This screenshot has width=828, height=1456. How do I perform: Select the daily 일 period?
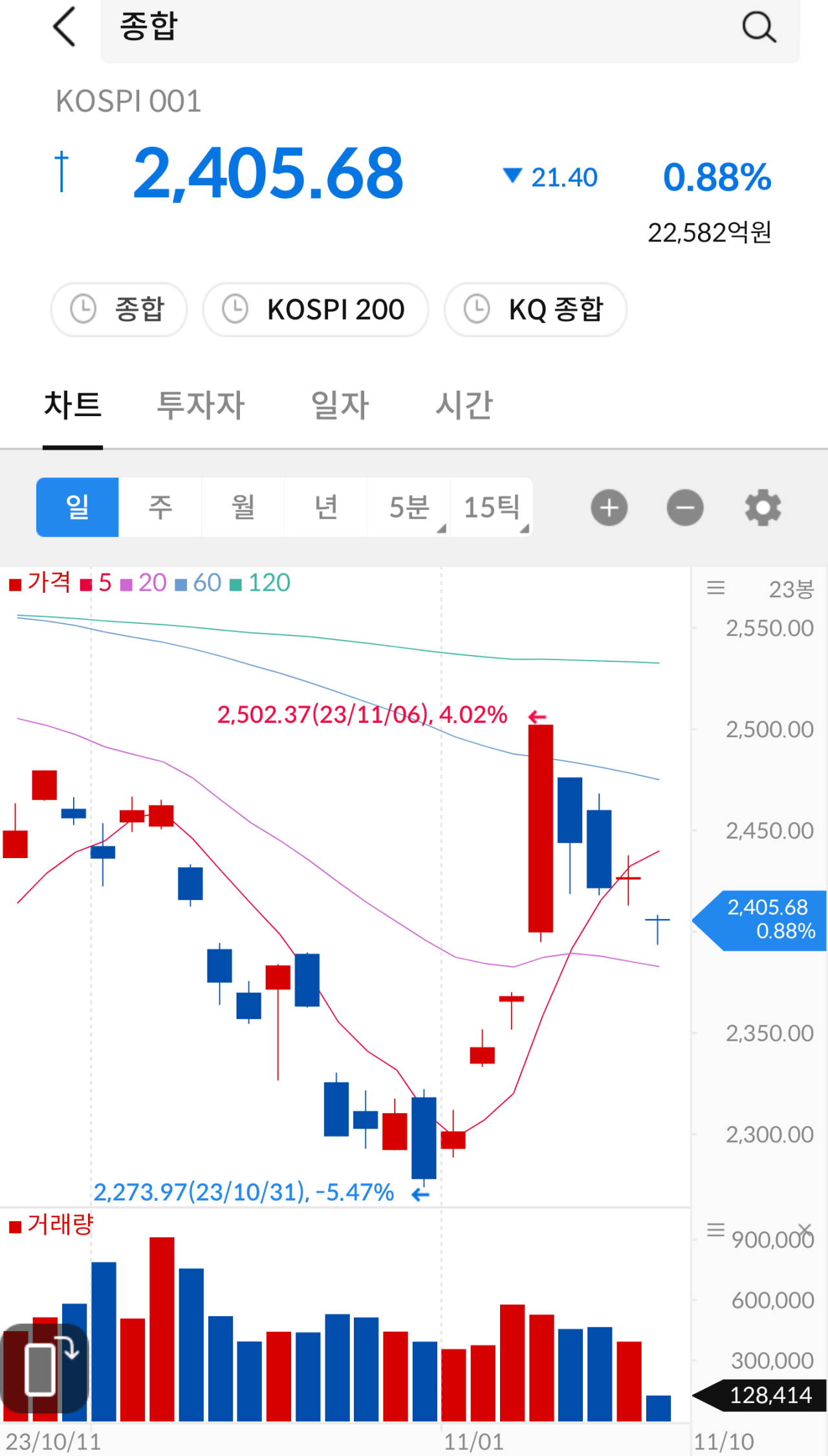pyautogui.click(x=78, y=507)
